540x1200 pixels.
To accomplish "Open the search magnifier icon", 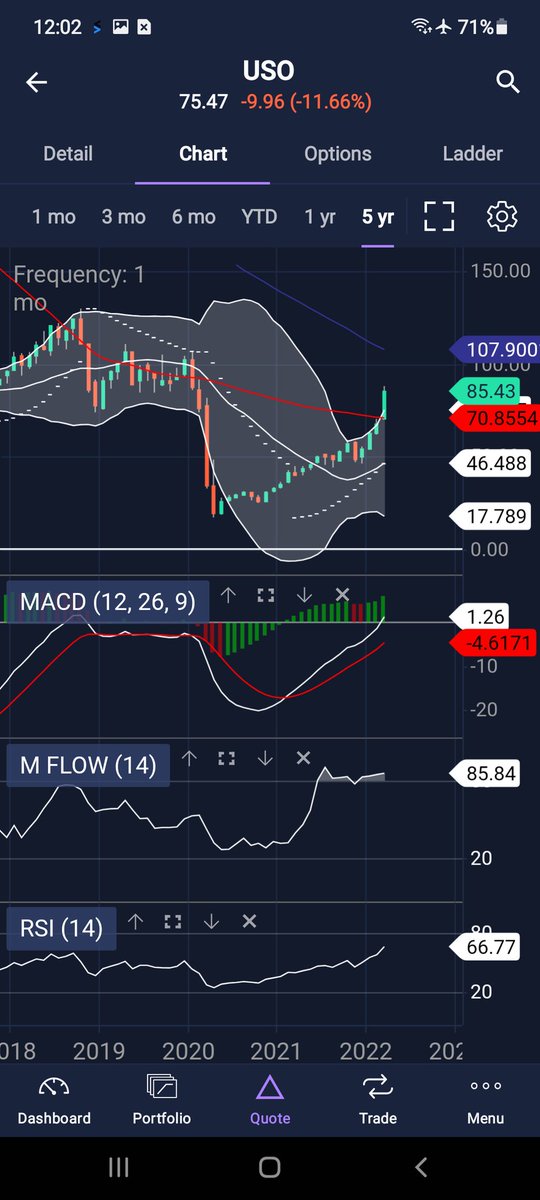I will [508, 82].
